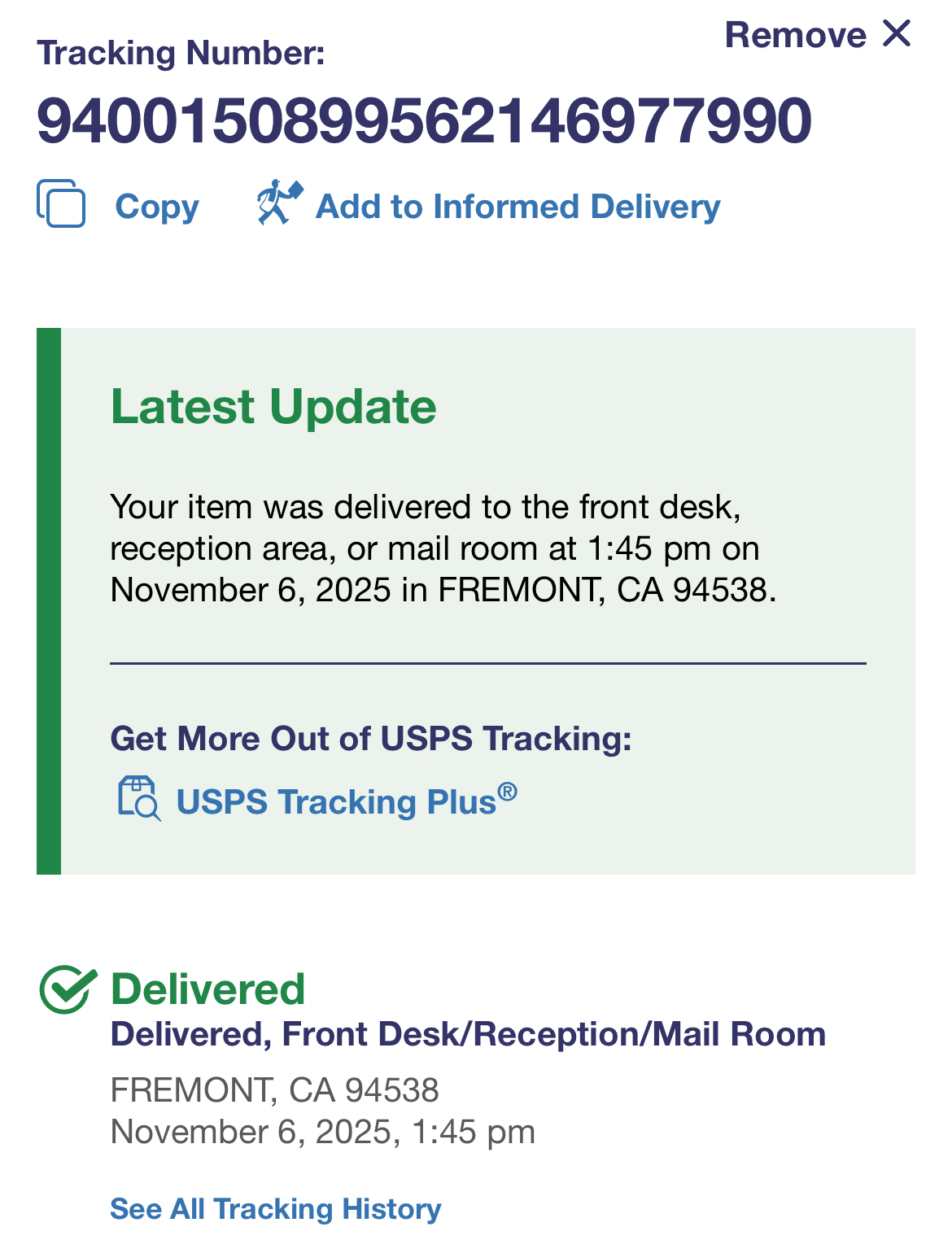Image resolution: width=952 pixels, height=1253 pixels.
Task: Click the copy squares icon
Action: pos(61,203)
